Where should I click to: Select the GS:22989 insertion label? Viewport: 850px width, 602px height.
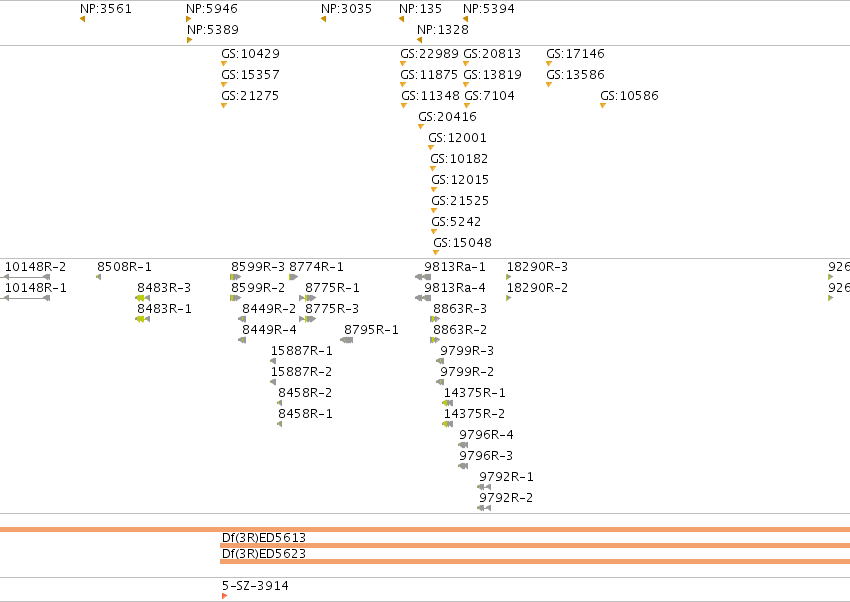click(x=429, y=54)
